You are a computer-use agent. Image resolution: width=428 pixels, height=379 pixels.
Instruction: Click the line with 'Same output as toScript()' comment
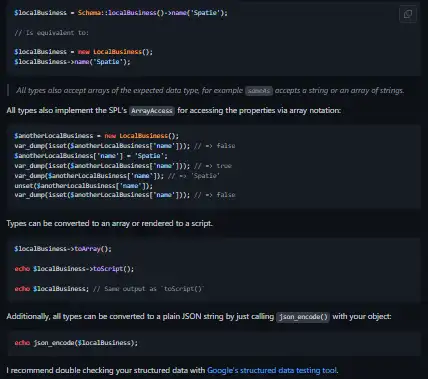(x=109, y=289)
